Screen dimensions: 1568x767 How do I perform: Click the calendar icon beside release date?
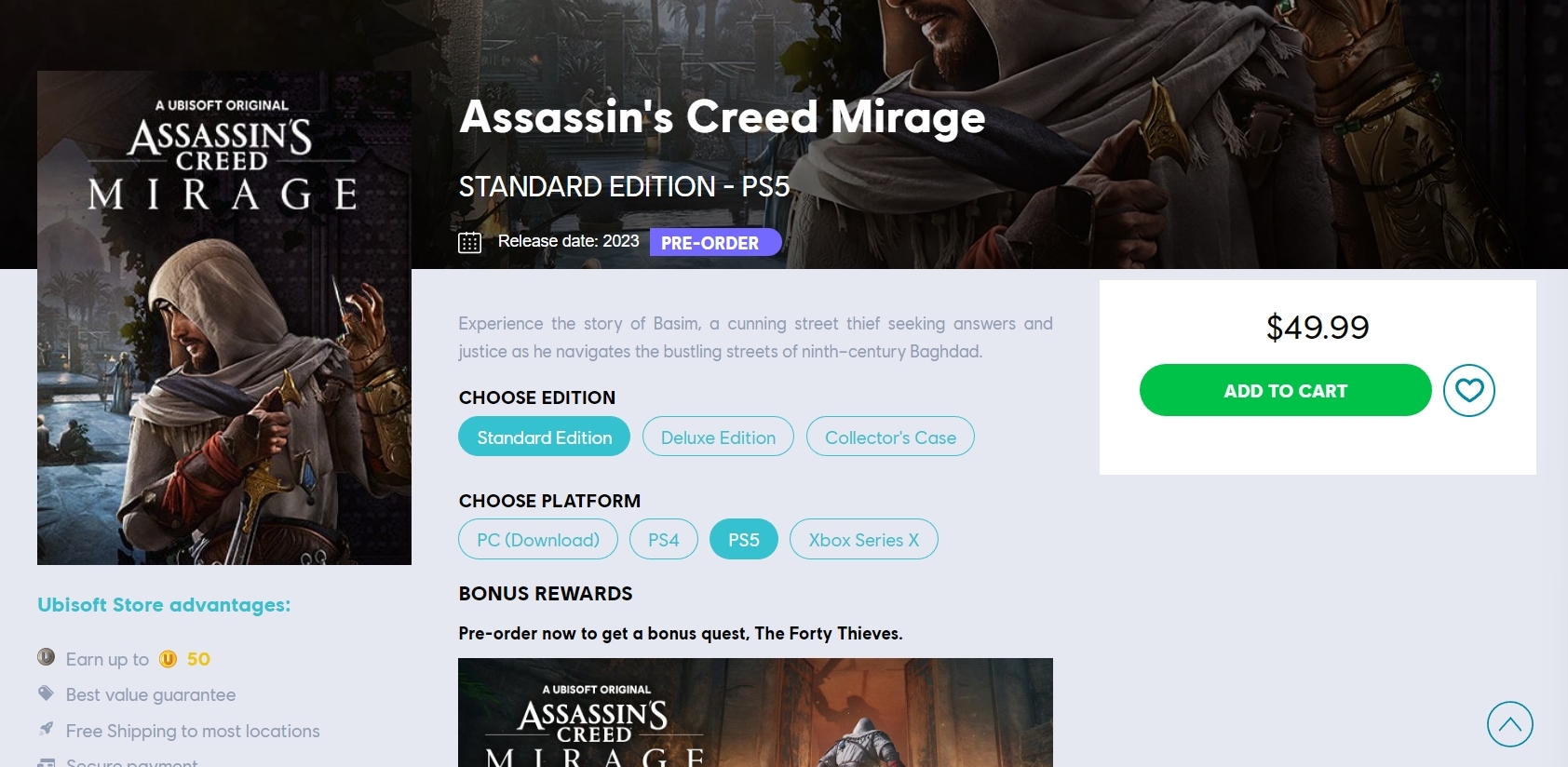(469, 243)
